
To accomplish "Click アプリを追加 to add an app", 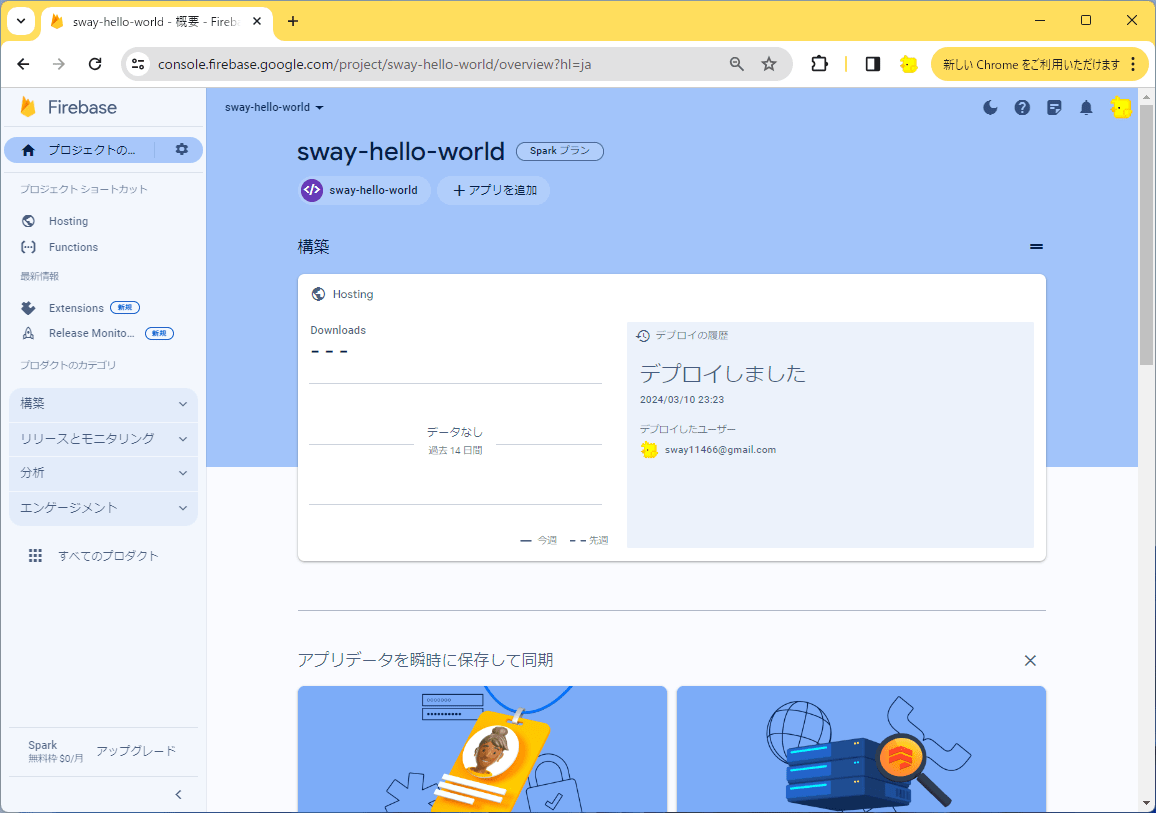I will [x=493, y=190].
